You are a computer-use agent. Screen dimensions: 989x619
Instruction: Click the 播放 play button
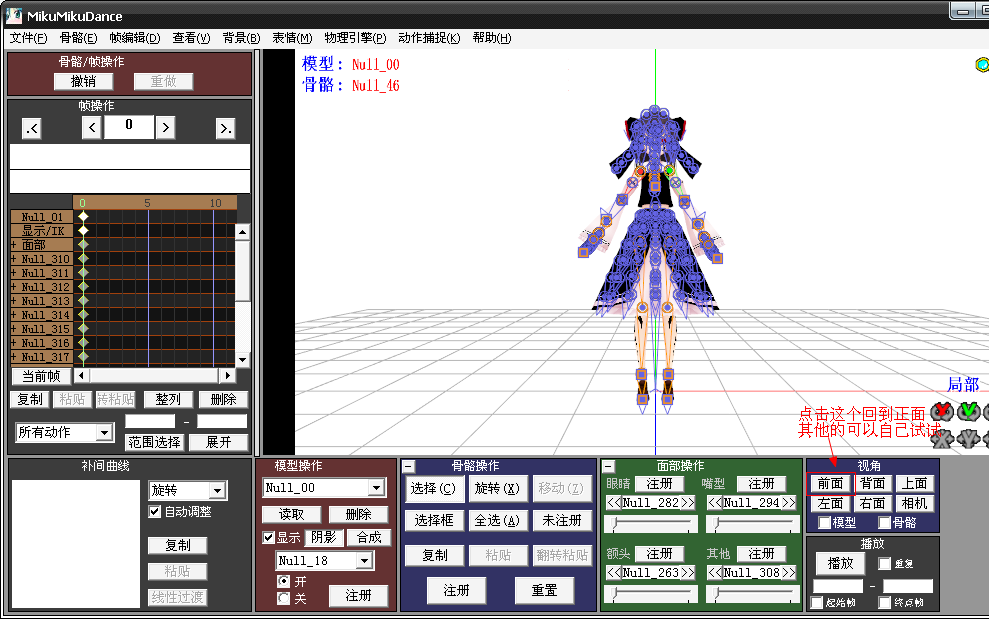coord(840,563)
